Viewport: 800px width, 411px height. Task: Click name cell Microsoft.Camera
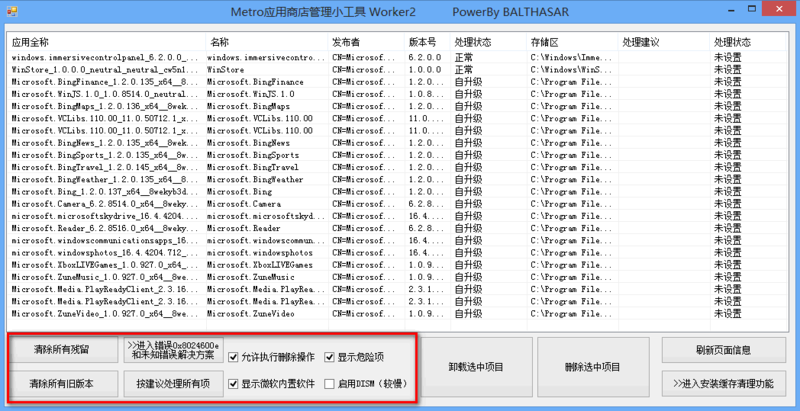244,204
